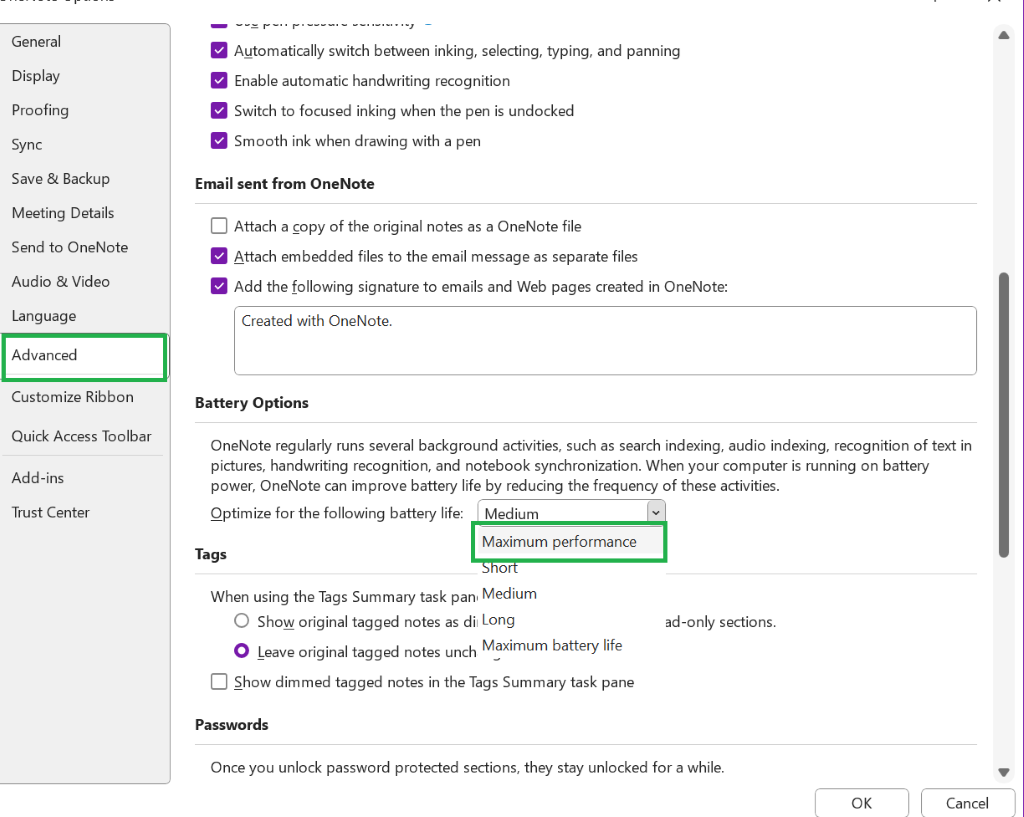Open the Send to OneNote category
The height and width of the screenshot is (817, 1024).
[x=69, y=247]
